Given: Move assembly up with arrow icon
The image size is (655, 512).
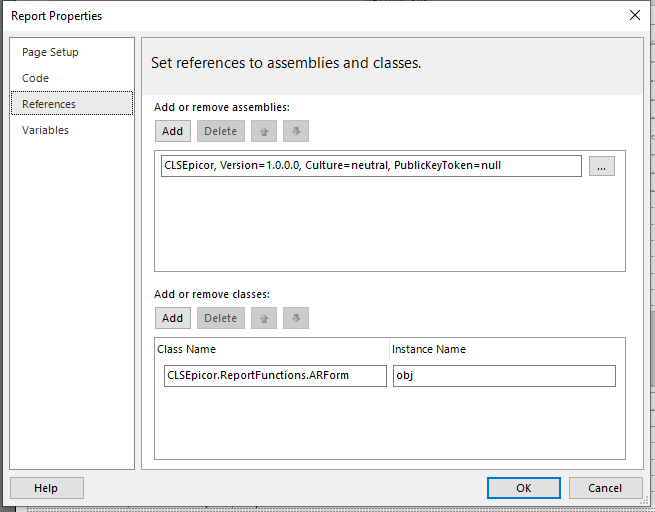Looking at the screenshot, I should coord(264,131).
